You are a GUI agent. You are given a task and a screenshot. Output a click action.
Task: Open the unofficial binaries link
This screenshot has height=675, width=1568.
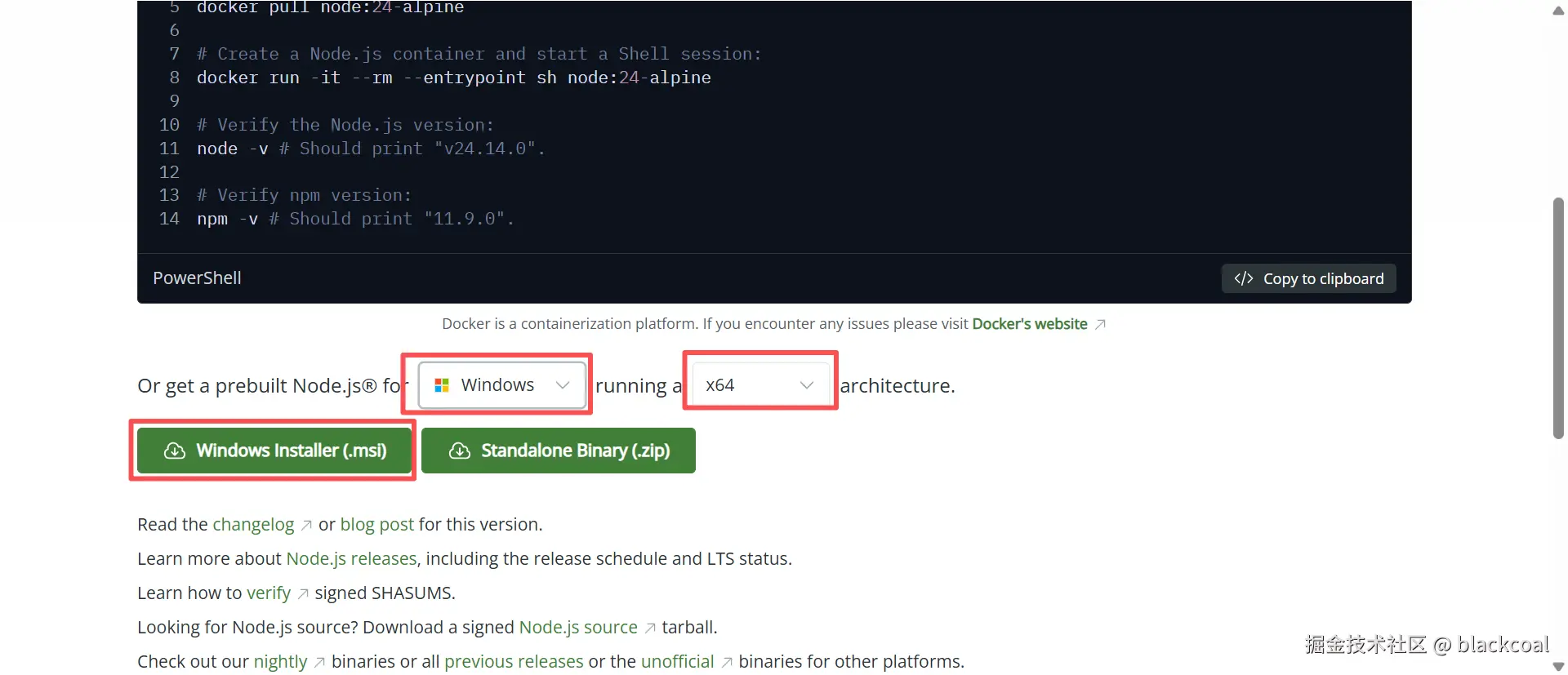[x=678, y=662]
